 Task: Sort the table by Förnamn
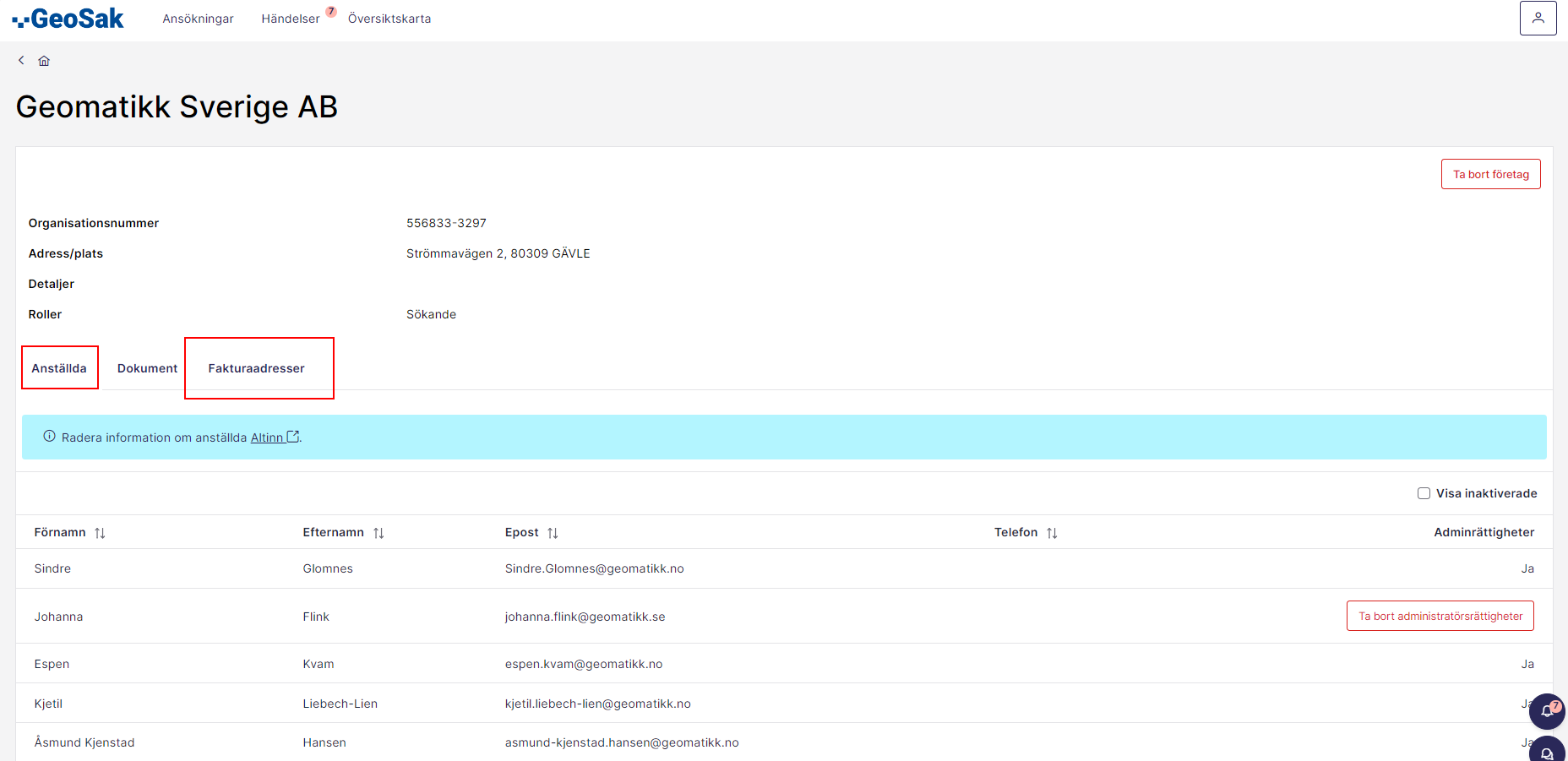[100, 533]
